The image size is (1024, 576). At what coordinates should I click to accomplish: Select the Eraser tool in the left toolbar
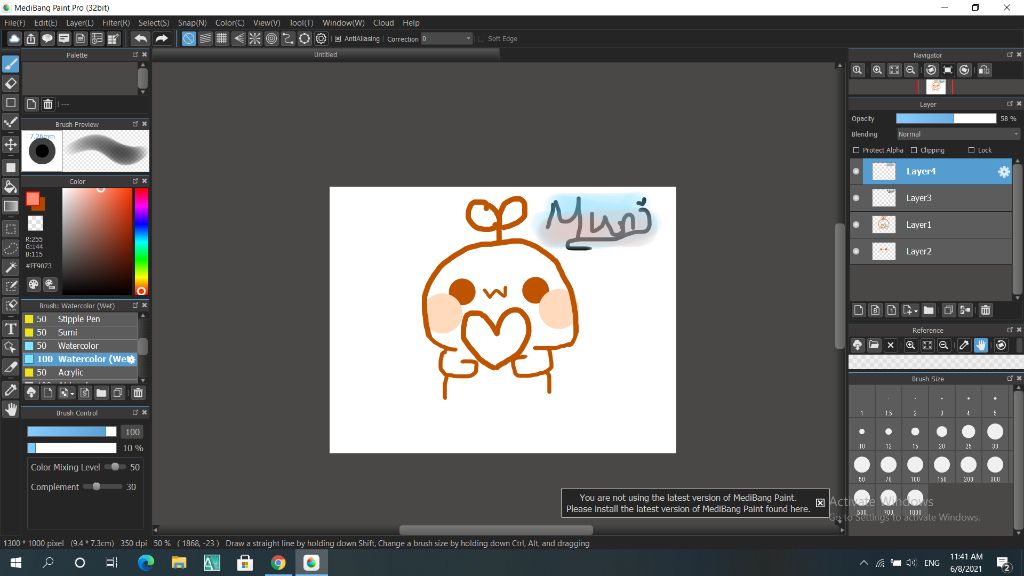coord(10,84)
